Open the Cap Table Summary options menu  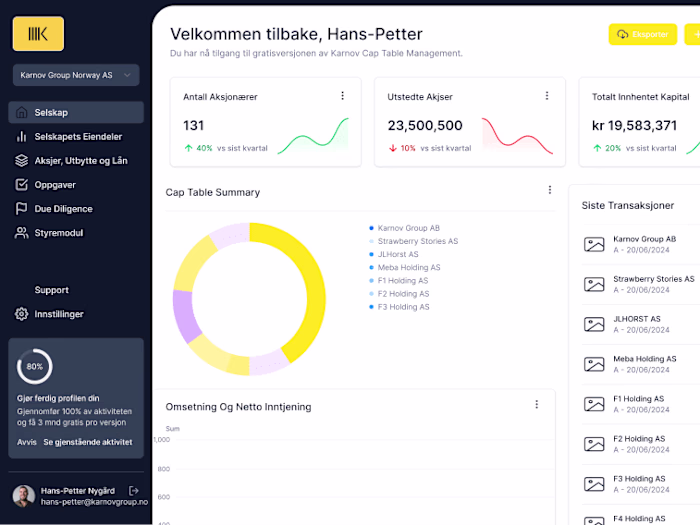click(549, 190)
